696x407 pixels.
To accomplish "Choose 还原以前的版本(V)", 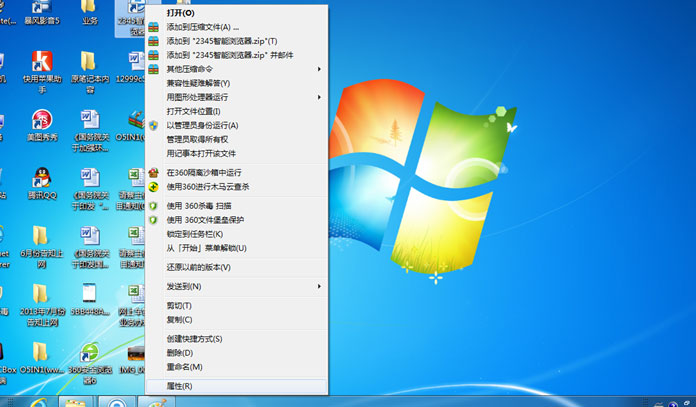I will click(x=237, y=267).
